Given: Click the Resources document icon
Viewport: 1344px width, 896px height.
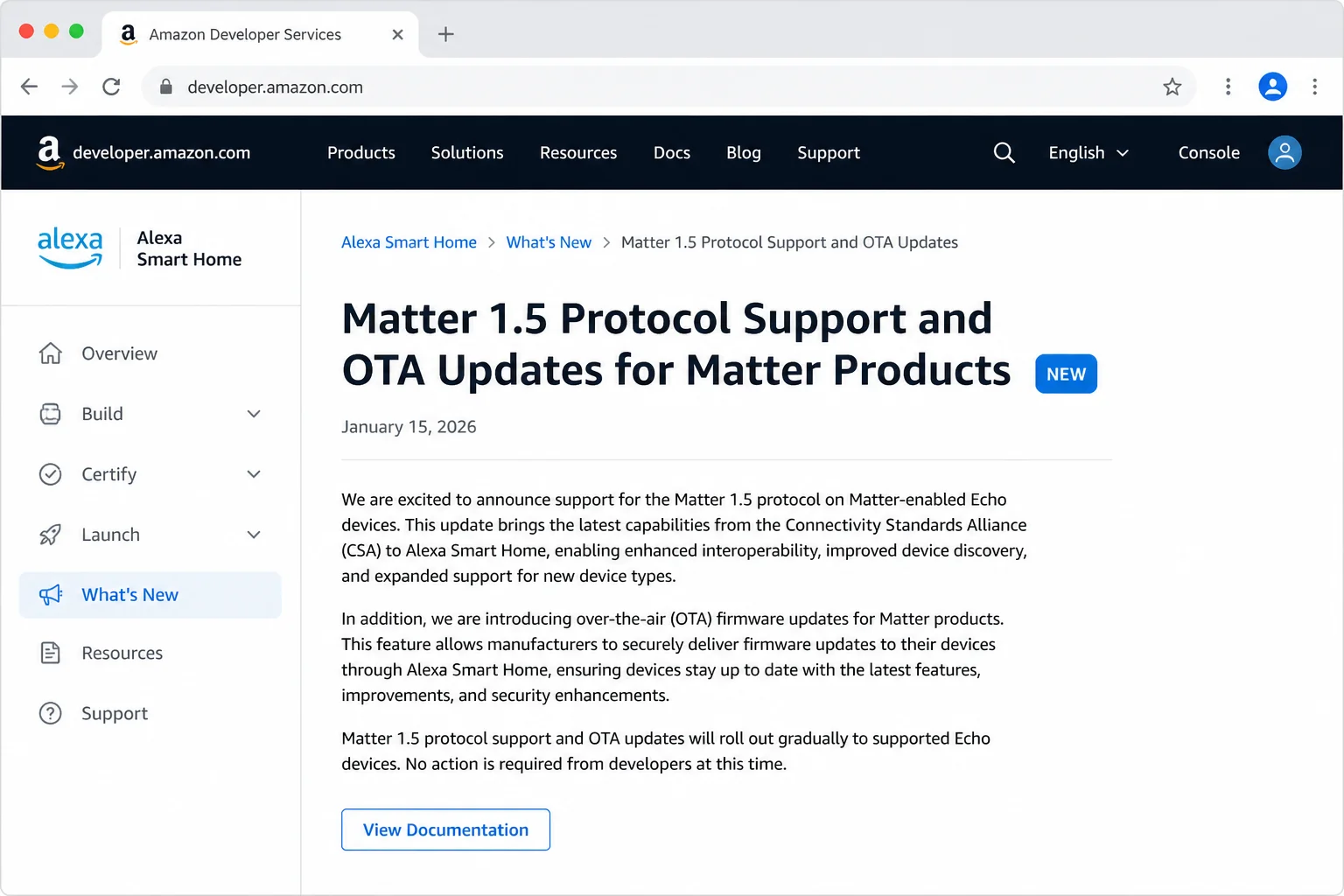Looking at the screenshot, I should [x=51, y=653].
